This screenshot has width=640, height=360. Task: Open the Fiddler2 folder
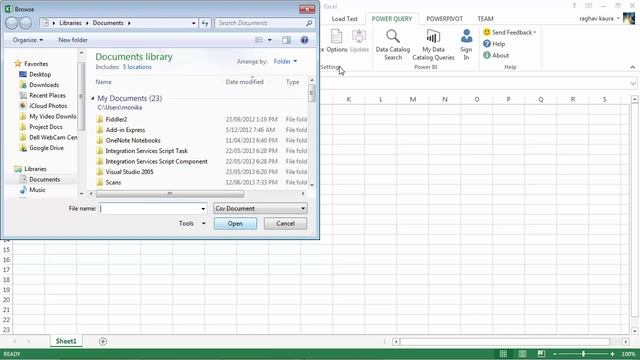(116, 119)
